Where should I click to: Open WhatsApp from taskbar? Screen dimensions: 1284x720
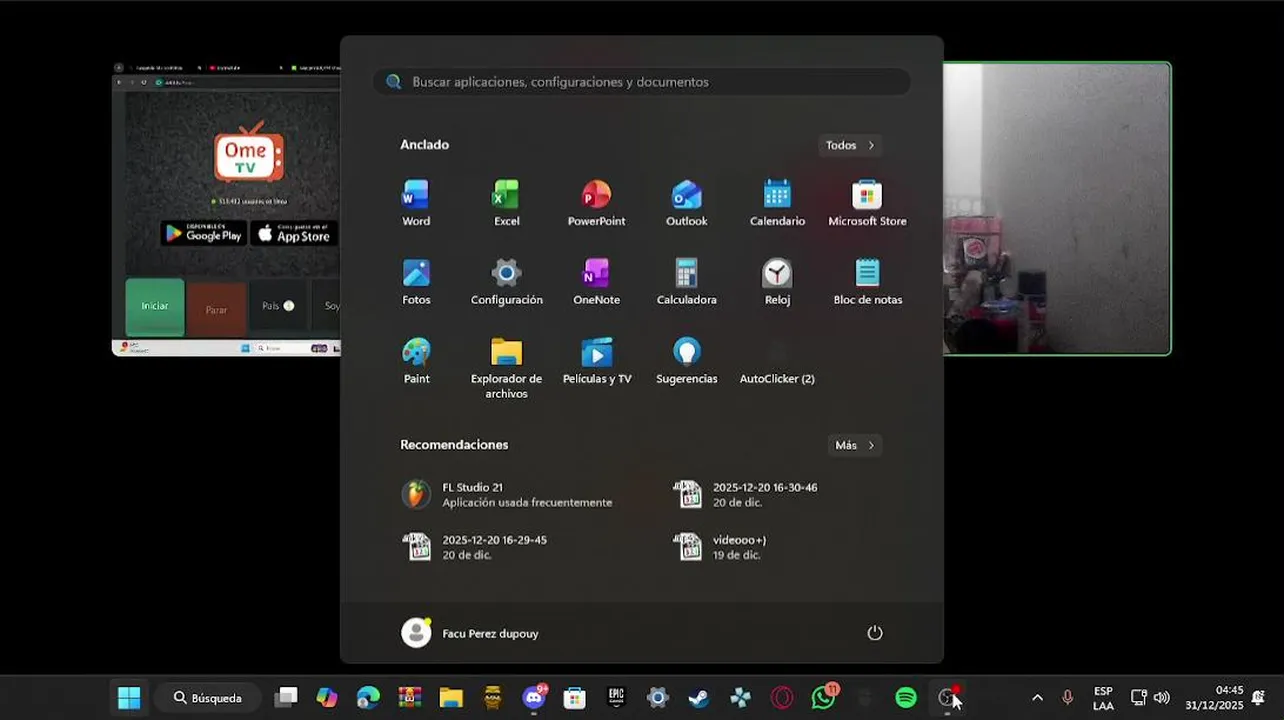824,698
